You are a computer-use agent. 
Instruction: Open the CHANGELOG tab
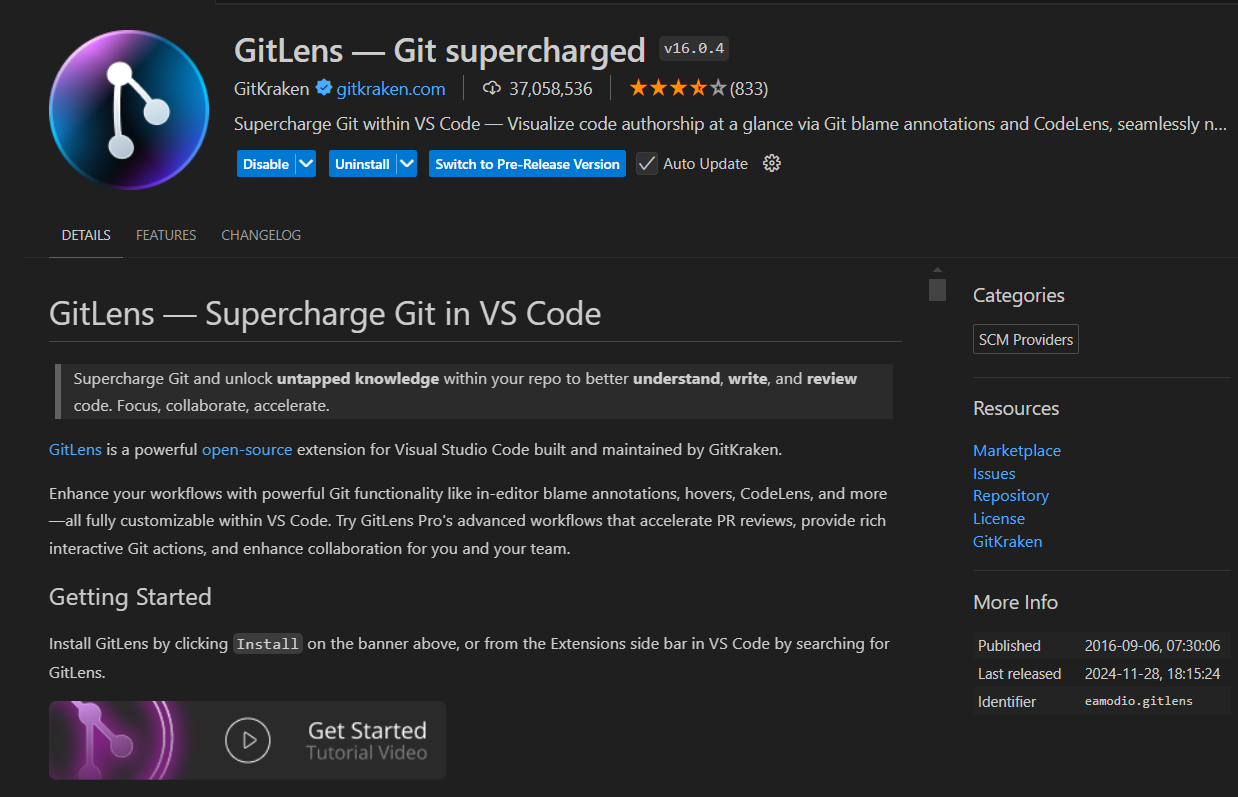261,235
